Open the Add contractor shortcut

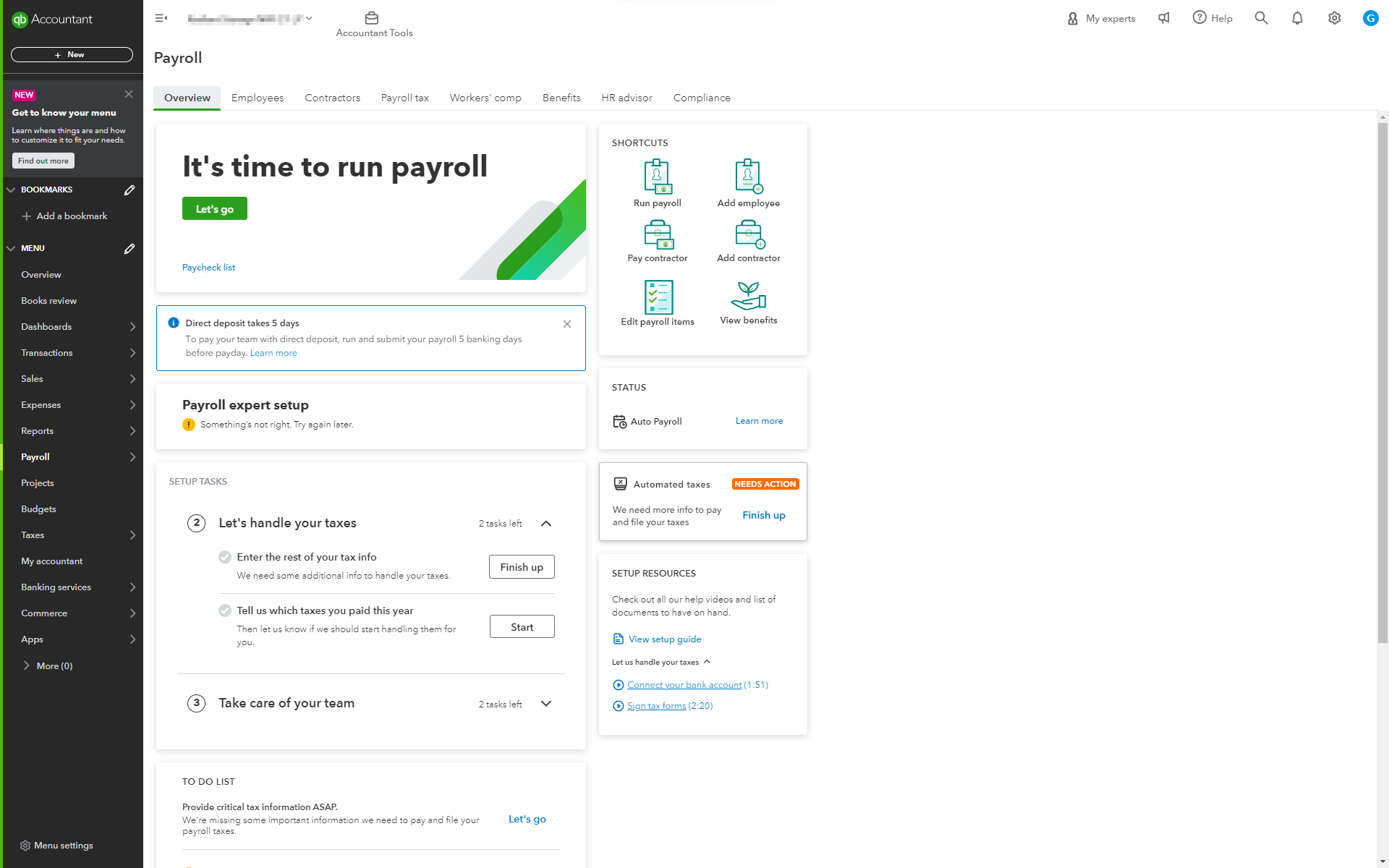point(748,235)
